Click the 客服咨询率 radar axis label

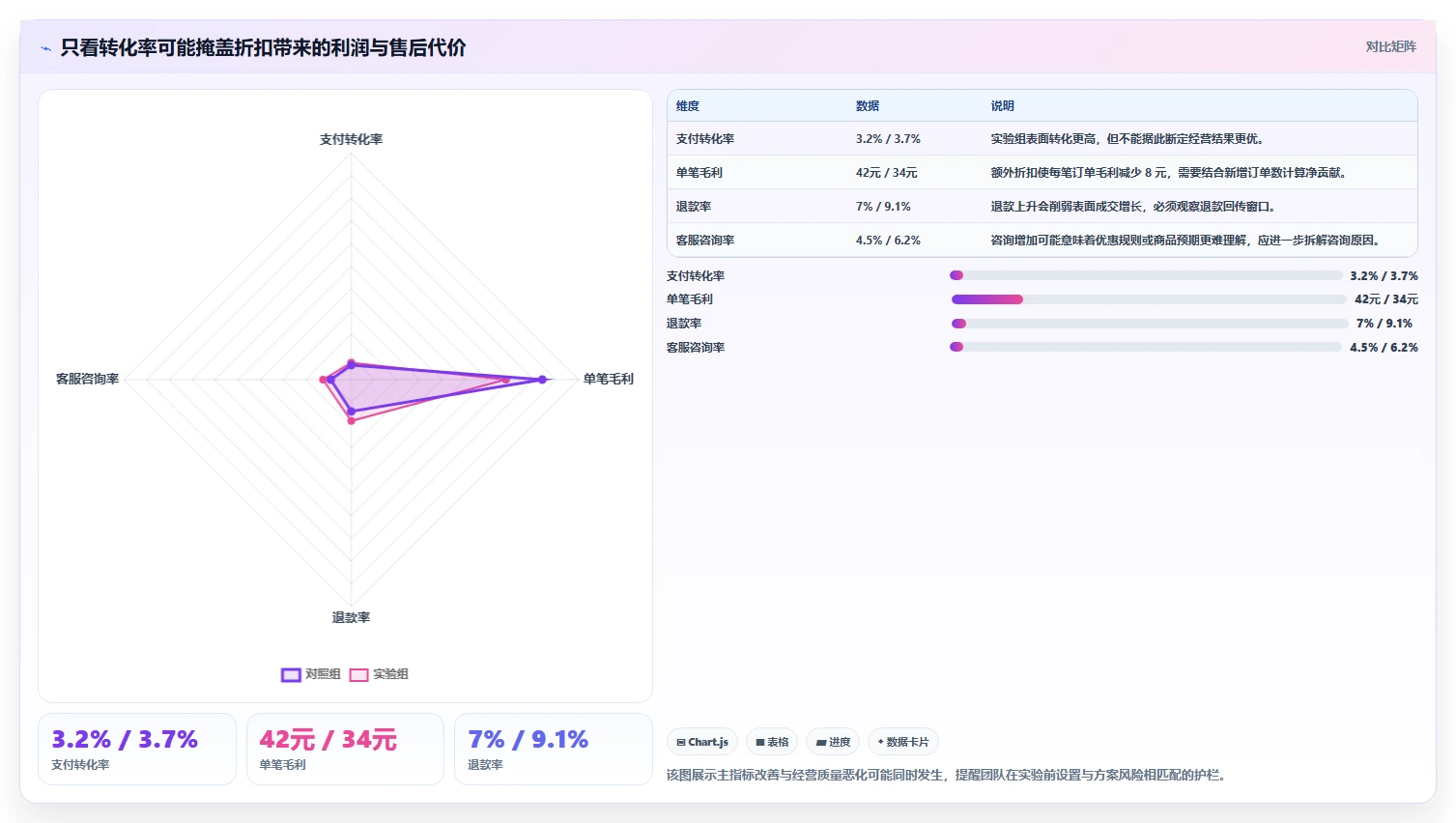click(87, 379)
